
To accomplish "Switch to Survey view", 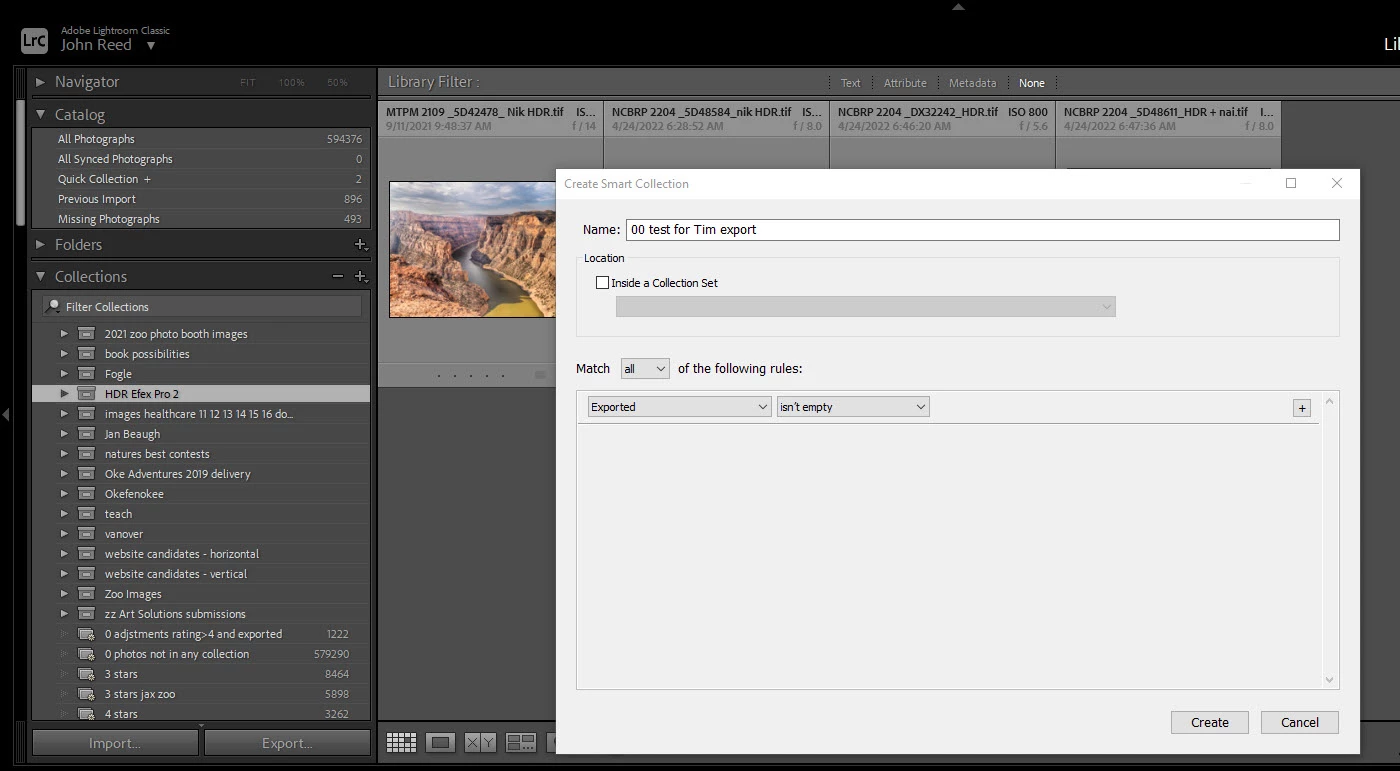I will (x=520, y=742).
